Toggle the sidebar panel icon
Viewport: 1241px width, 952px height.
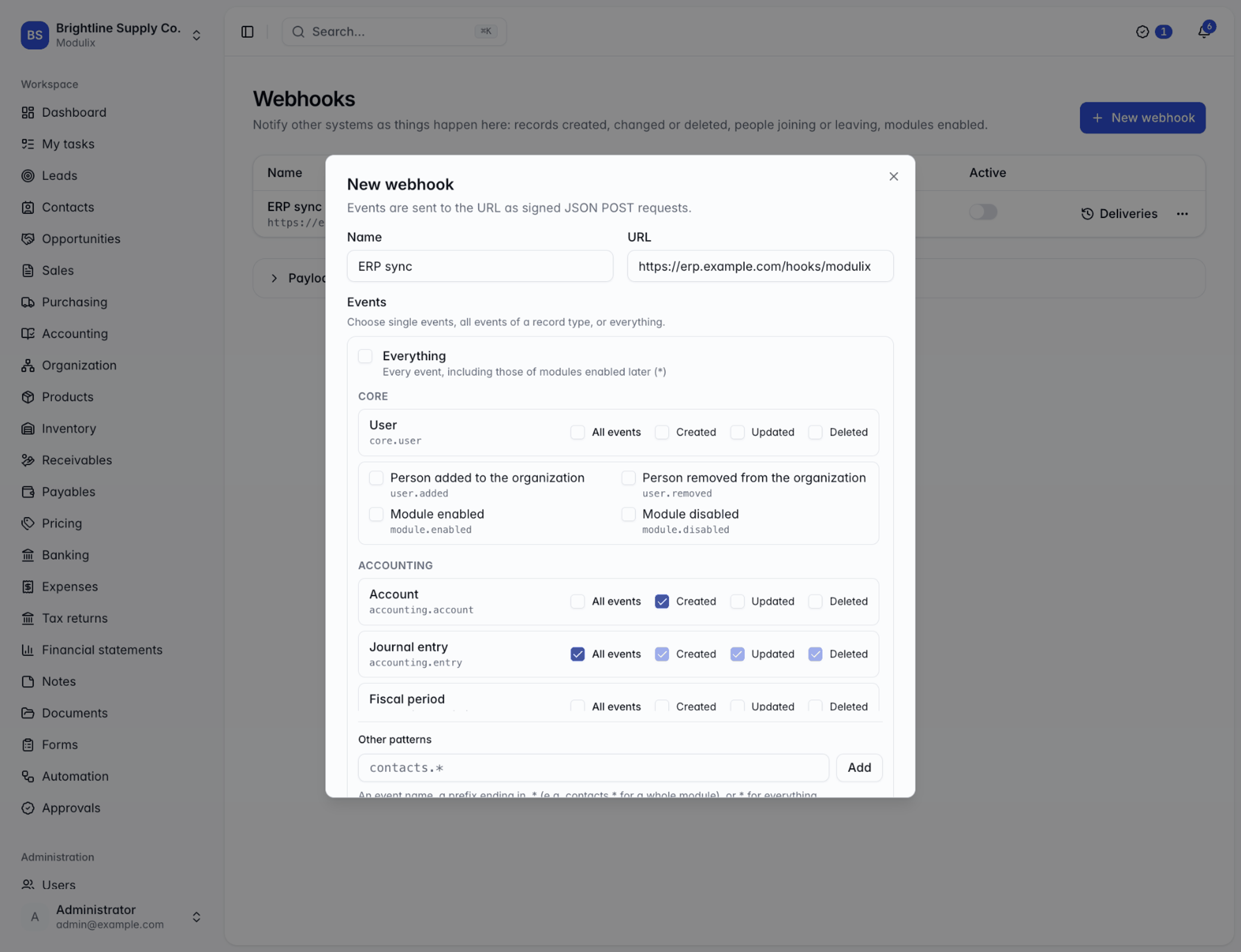point(247,32)
